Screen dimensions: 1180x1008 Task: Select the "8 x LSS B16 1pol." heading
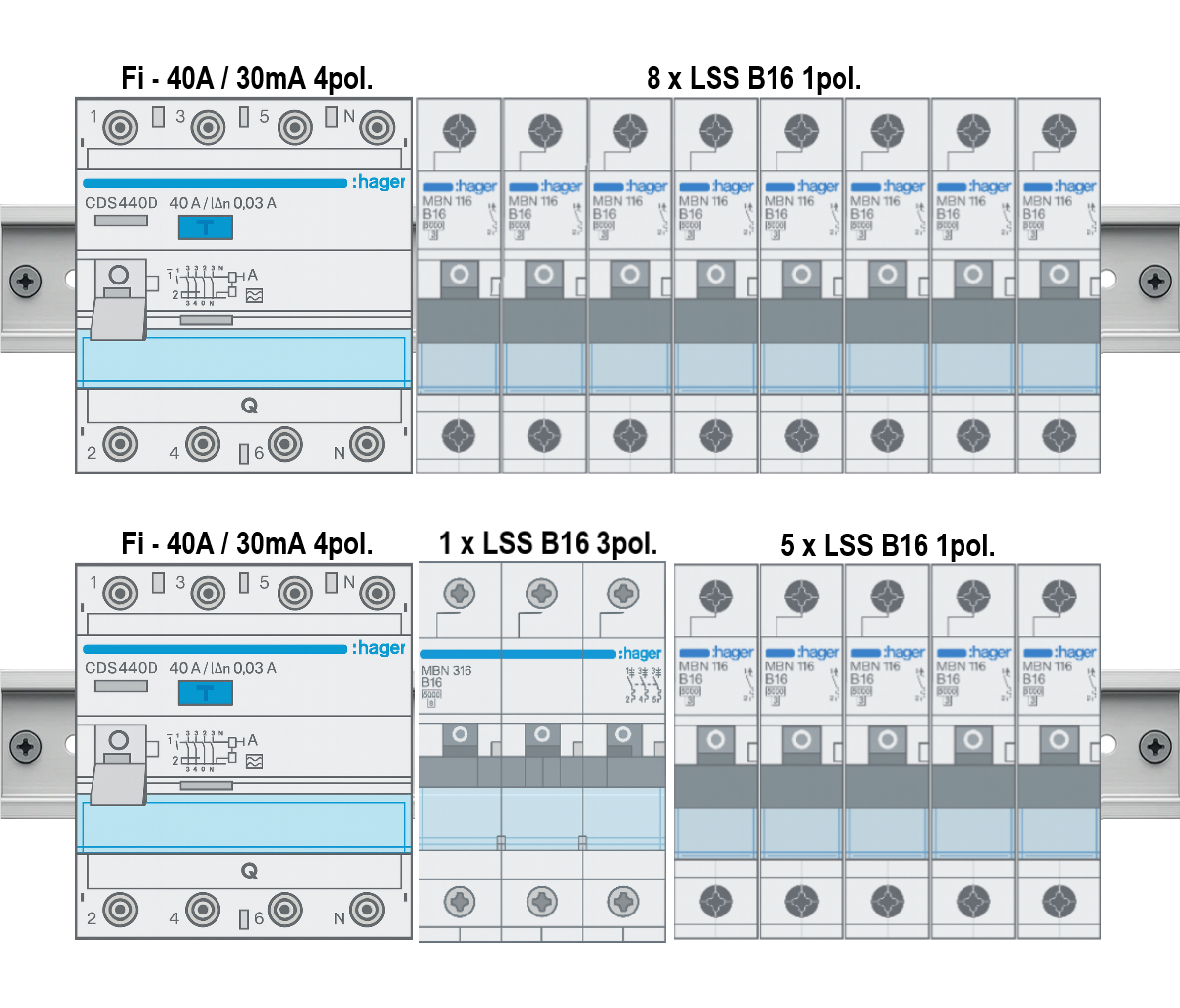pos(753,79)
